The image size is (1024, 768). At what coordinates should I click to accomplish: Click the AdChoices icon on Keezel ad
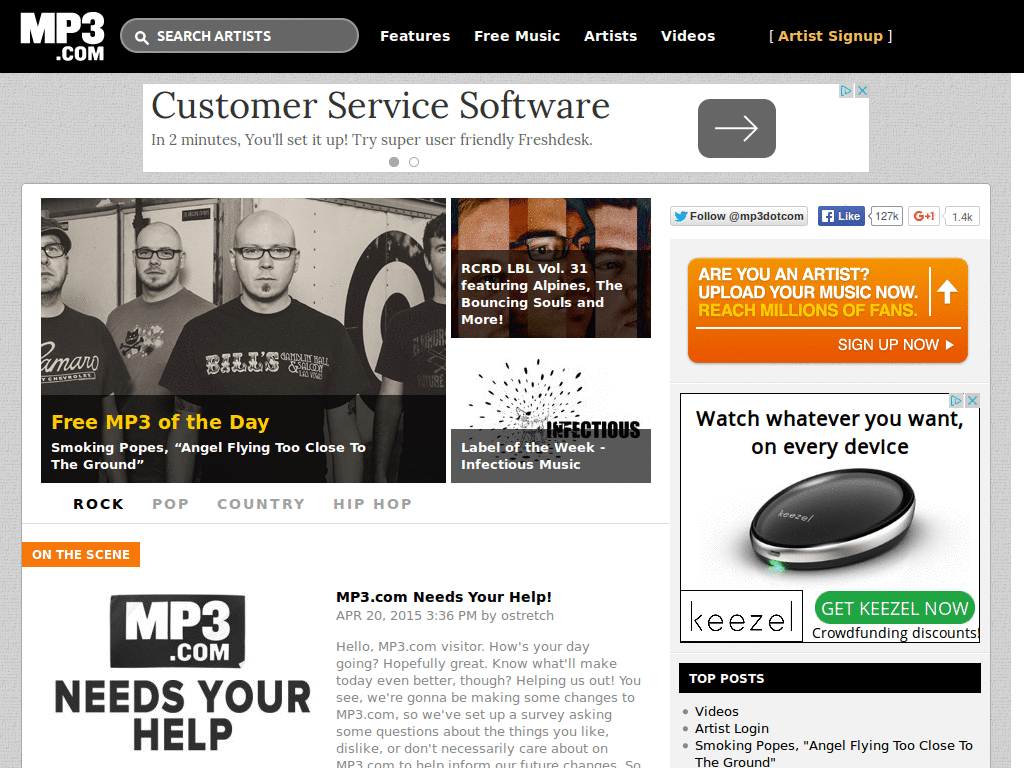(x=956, y=400)
